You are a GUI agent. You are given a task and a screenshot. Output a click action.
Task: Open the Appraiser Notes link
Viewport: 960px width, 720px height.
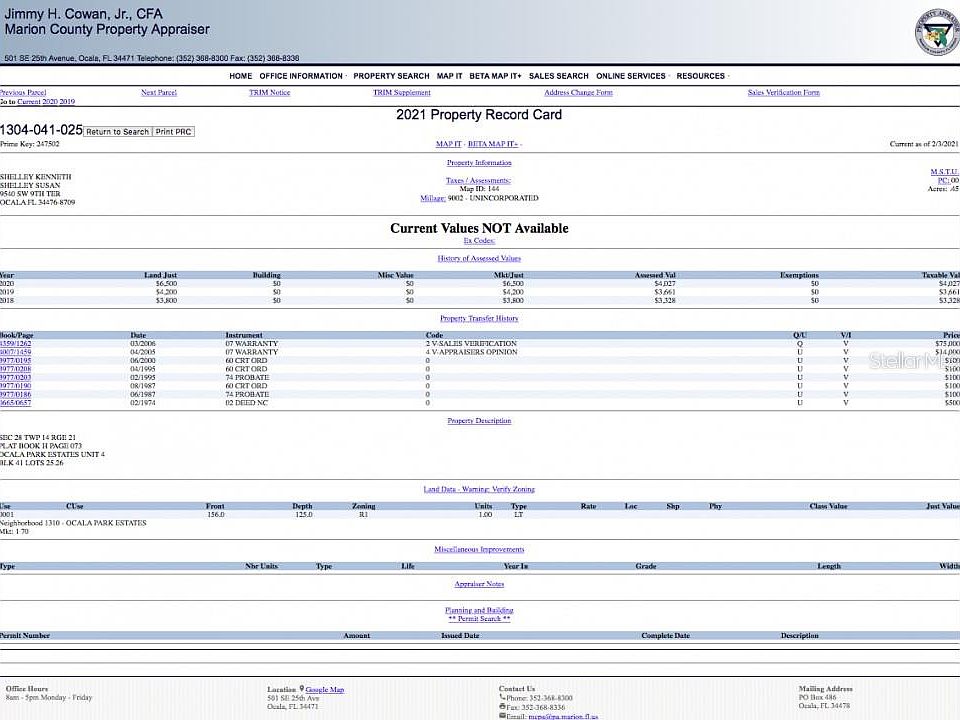[x=479, y=584]
